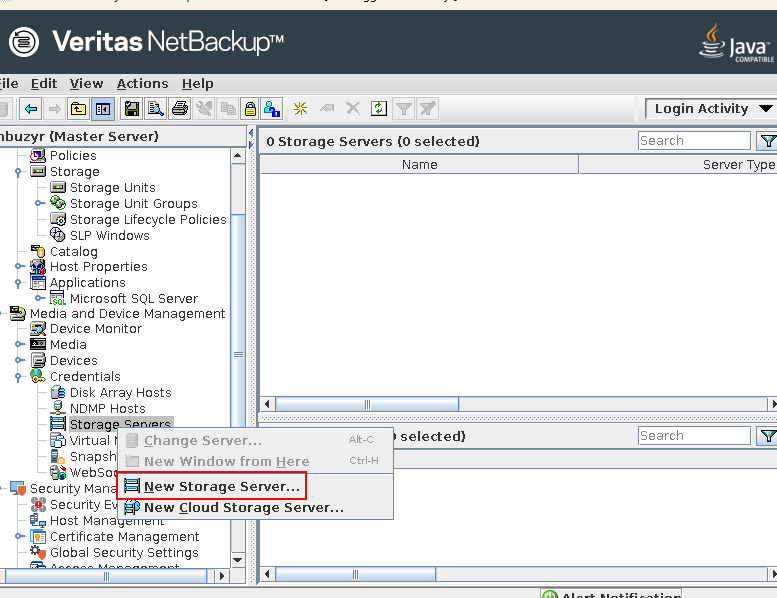
Task: Select Policies icon in the tree
Action: [38, 156]
